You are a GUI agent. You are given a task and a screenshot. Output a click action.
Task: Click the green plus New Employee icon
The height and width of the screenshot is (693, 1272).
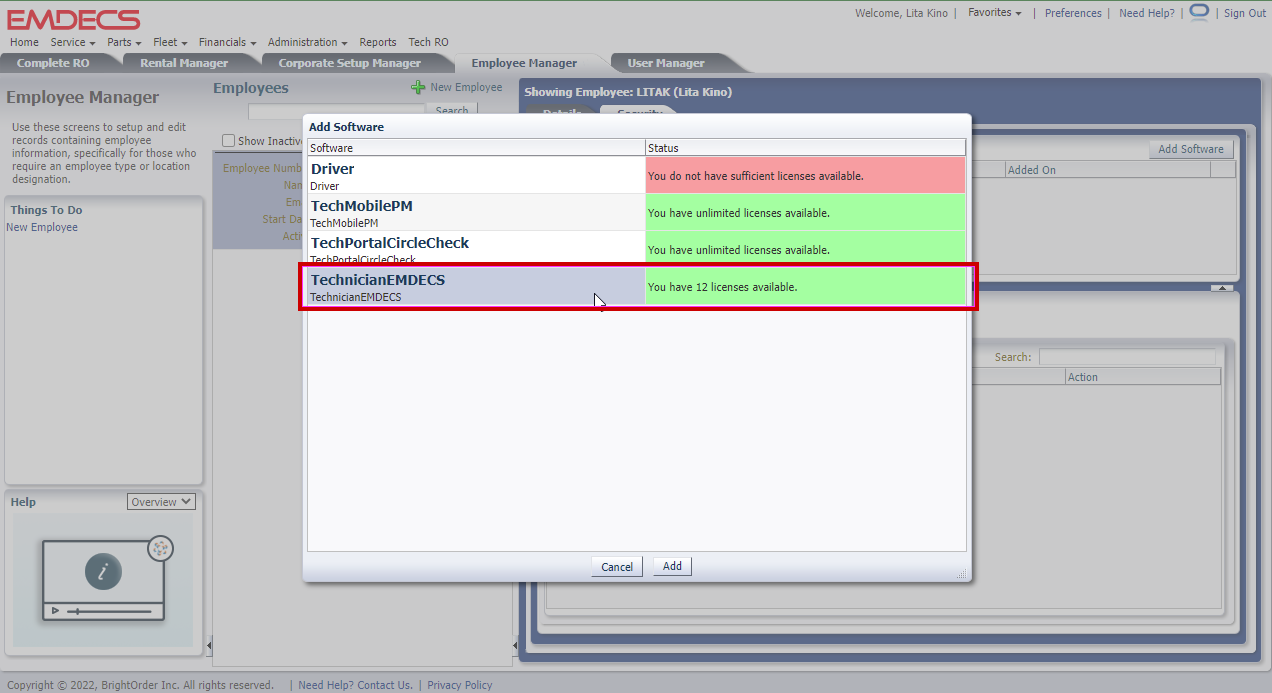tap(418, 88)
